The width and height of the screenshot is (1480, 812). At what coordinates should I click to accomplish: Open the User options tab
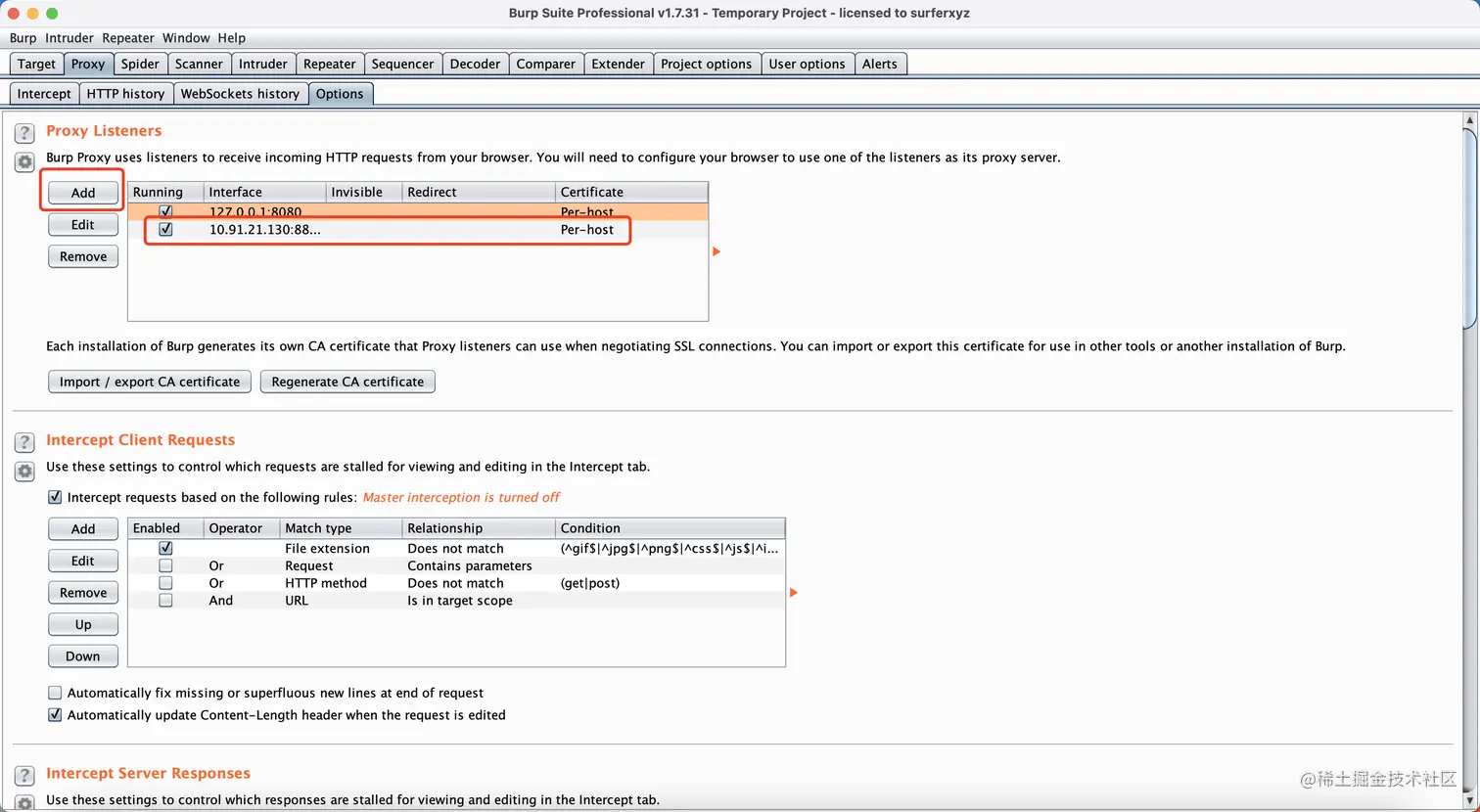pyautogui.click(x=807, y=64)
